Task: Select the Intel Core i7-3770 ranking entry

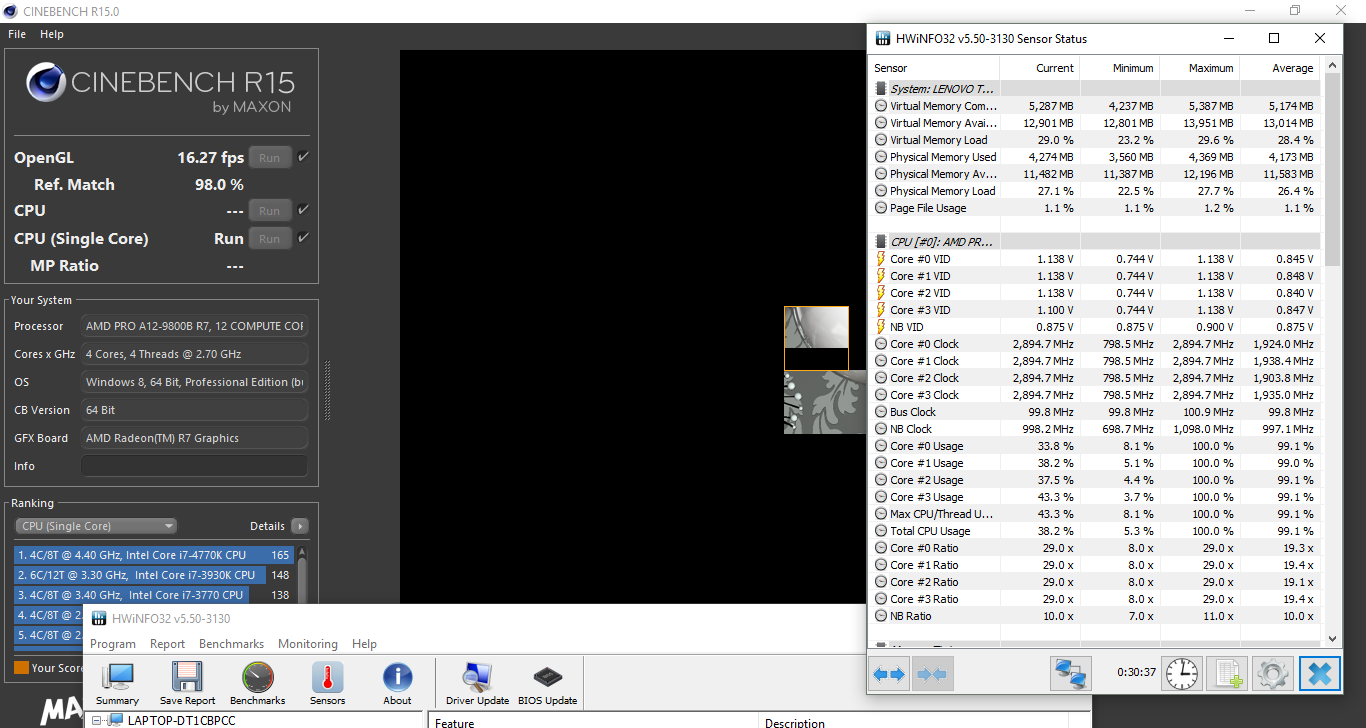Action: (x=153, y=595)
